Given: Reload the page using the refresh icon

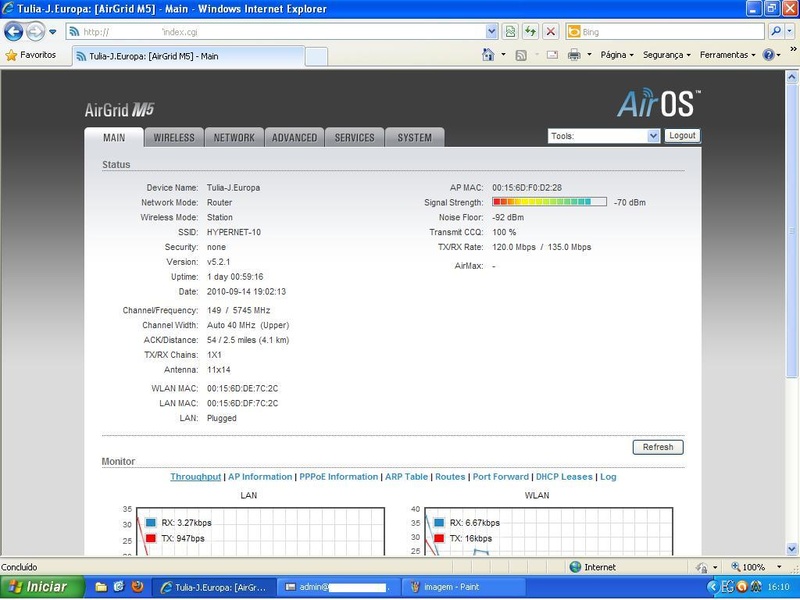Looking at the screenshot, I should click(530, 32).
